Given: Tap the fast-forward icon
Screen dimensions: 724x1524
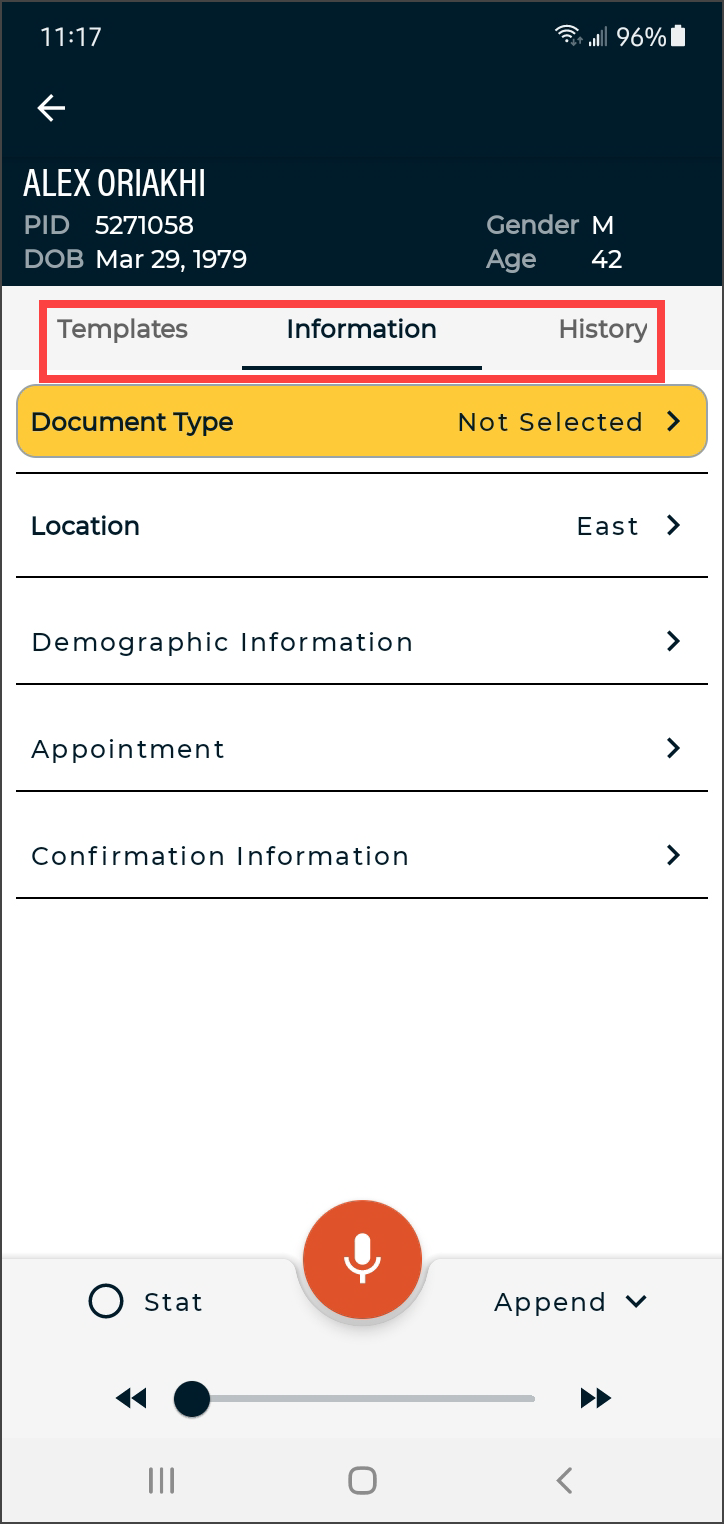Looking at the screenshot, I should tap(595, 1399).
